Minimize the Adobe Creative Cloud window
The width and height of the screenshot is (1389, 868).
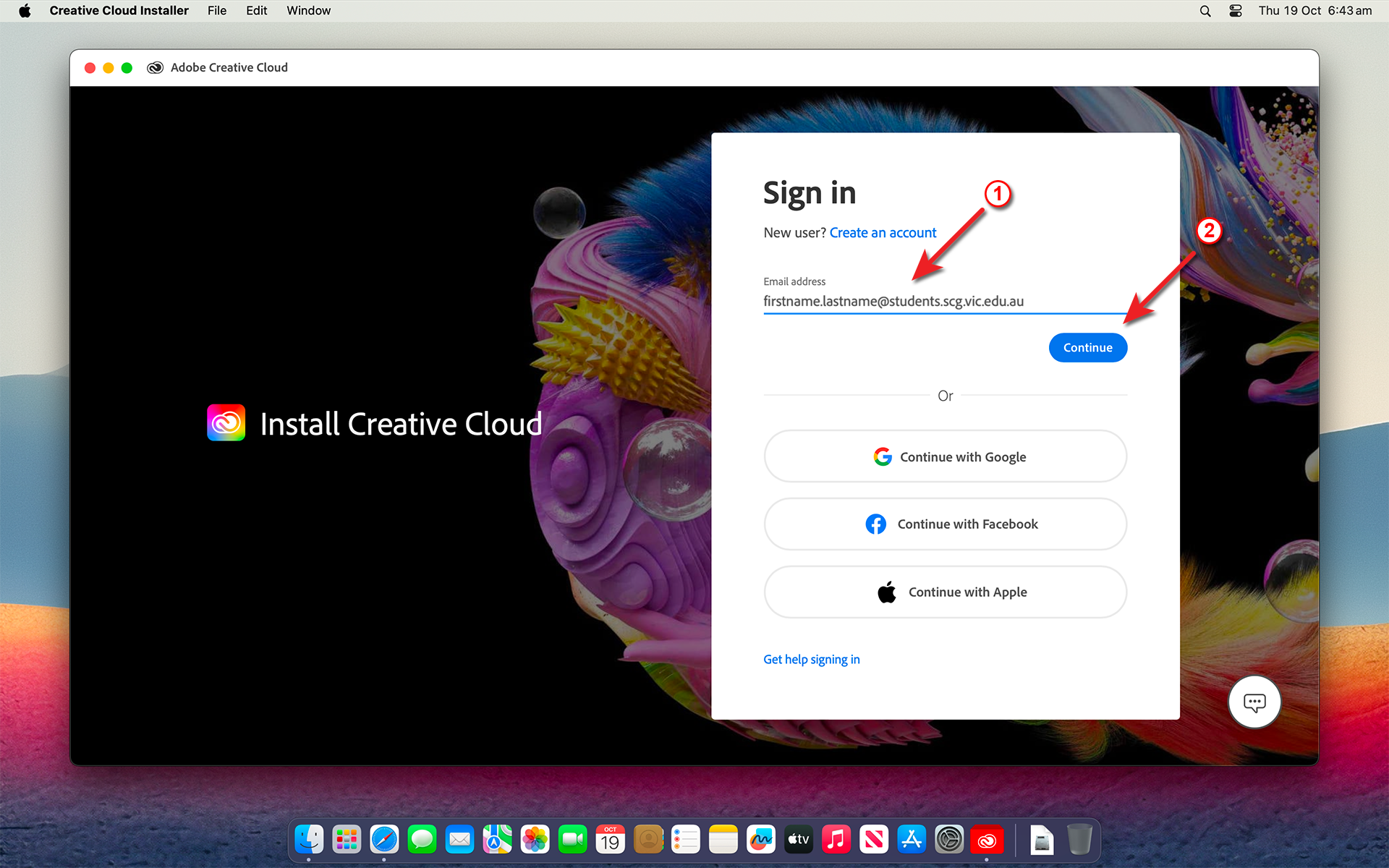(109, 68)
